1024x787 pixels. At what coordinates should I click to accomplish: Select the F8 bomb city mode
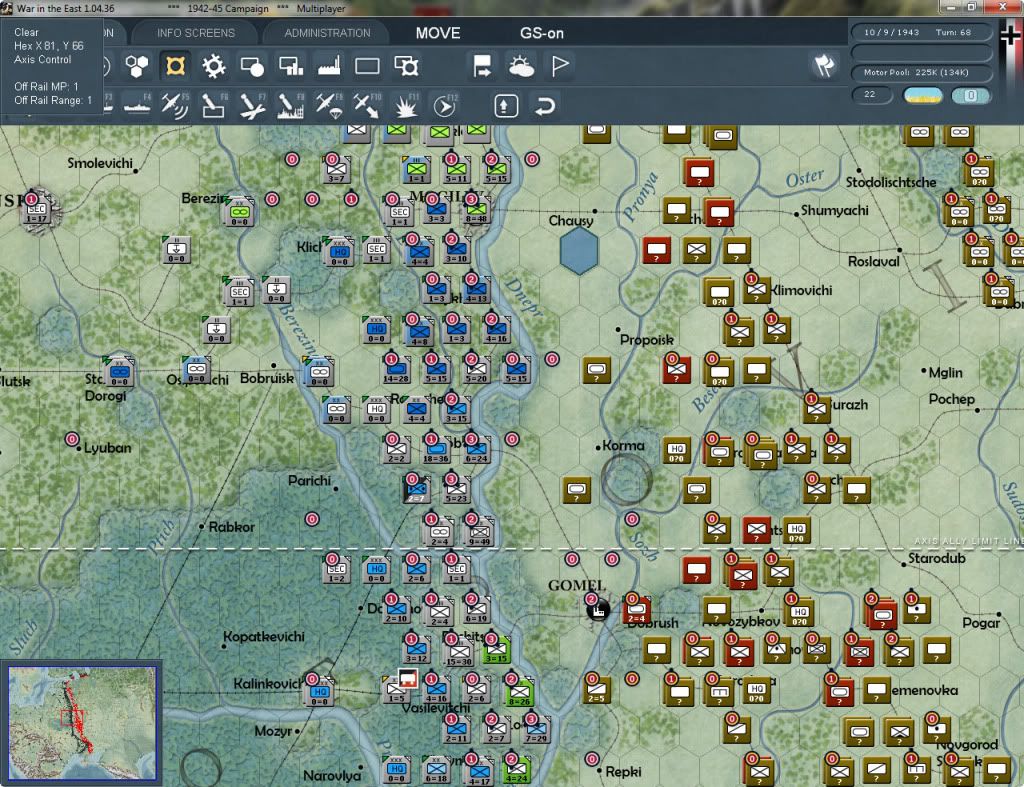tap(291, 106)
